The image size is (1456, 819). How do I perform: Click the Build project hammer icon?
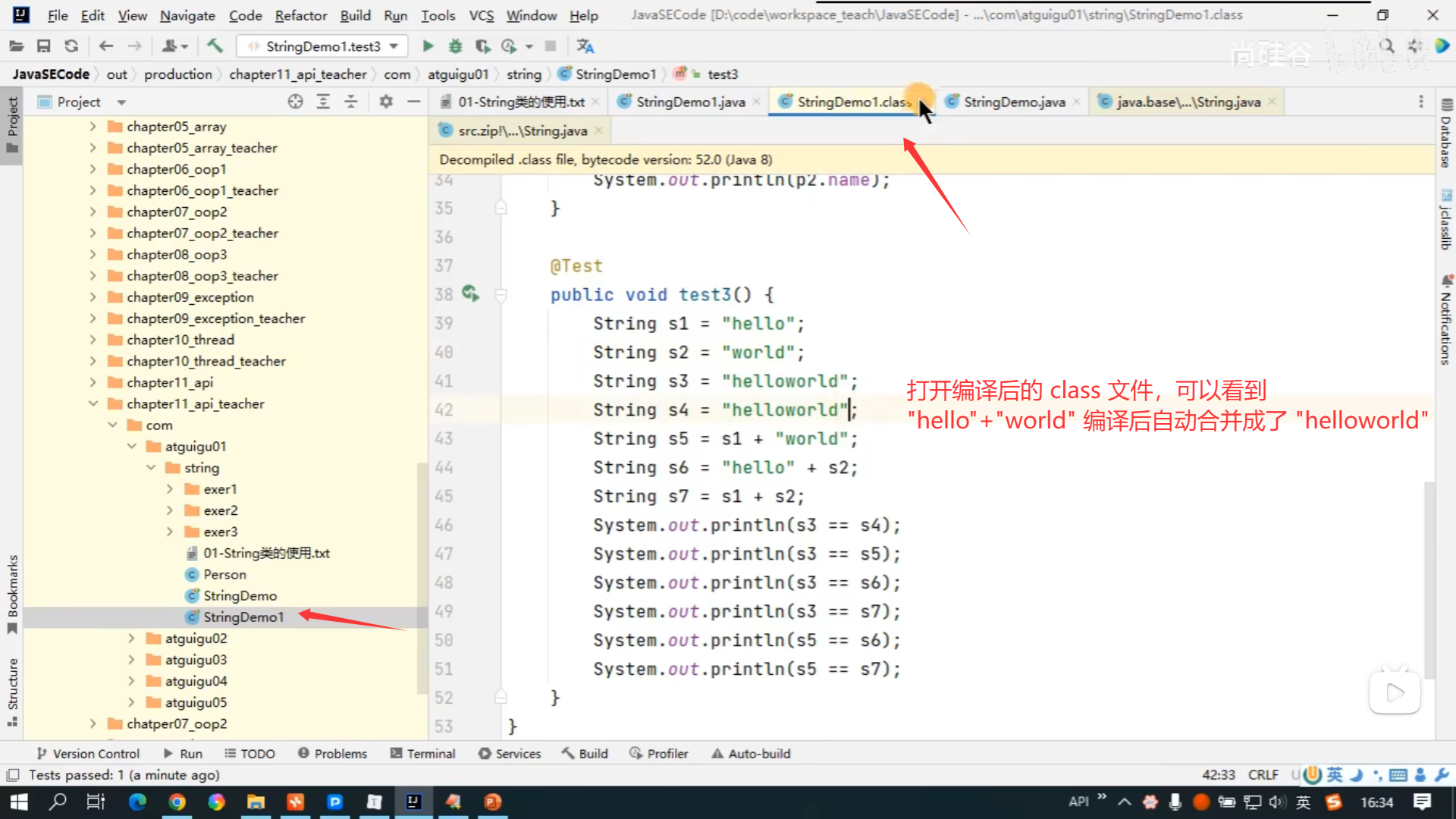click(215, 46)
